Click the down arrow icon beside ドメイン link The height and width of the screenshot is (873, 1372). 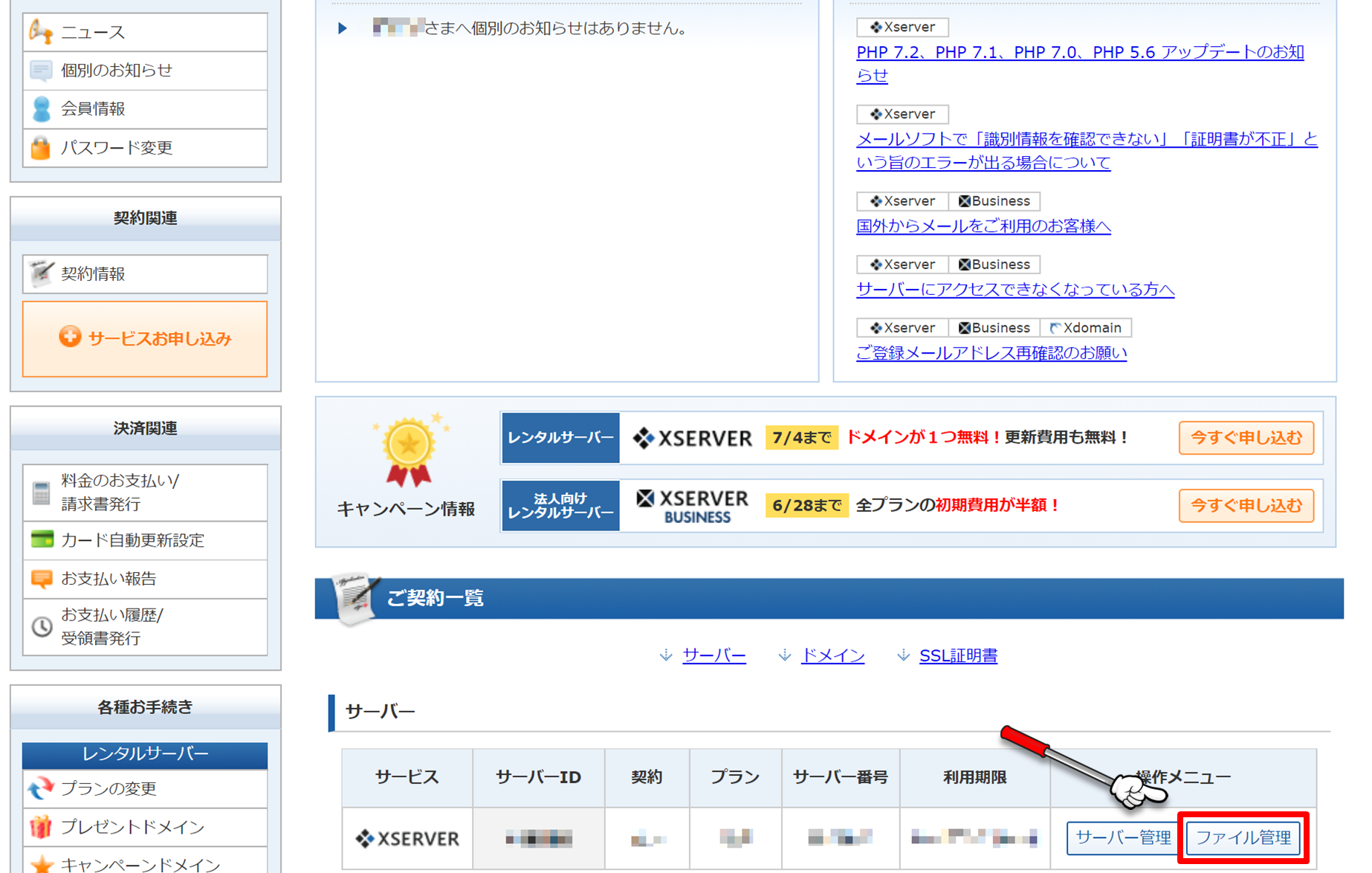tap(784, 655)
